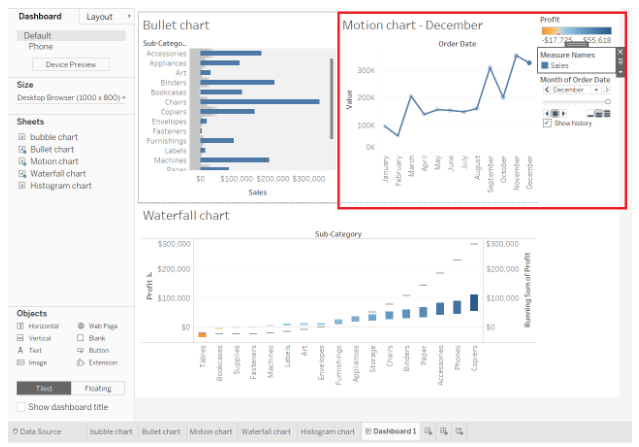Switch layout mode to Floating
Image resolution: width=639 pixels, height=447 pixels.
(98, 388)
